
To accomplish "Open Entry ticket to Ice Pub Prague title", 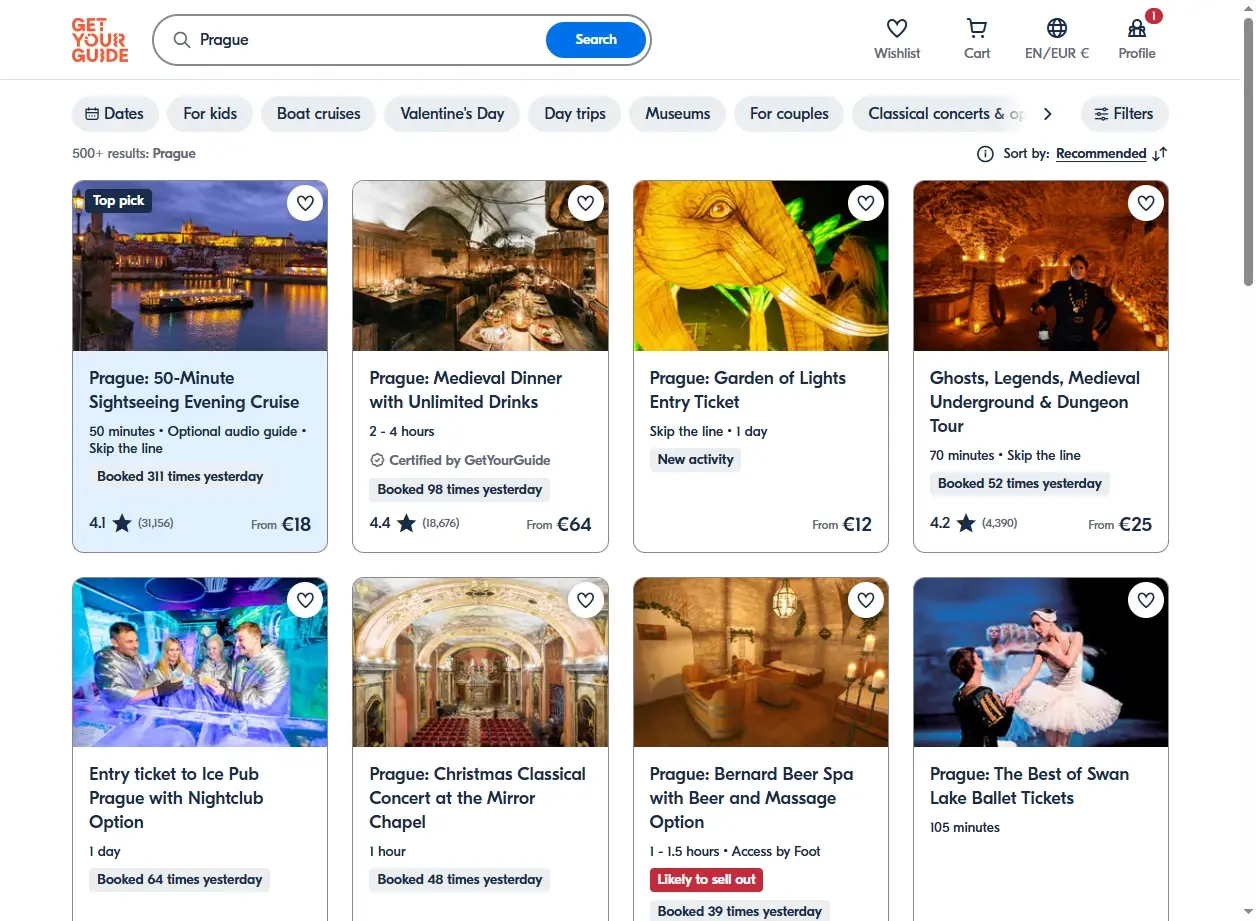I will (x=176, y=798).
